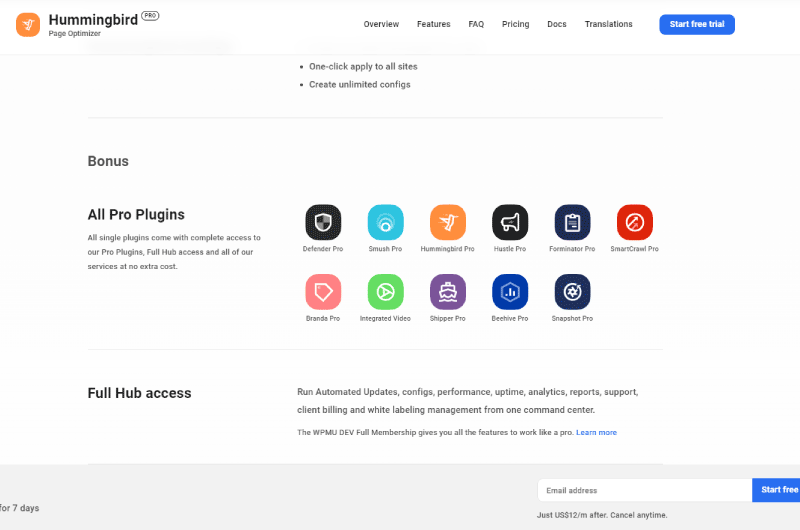The height and width of the screenshot is (530, 800).
Task: Select the SmartCrawl Pro red icon
Action: tap(634, 222)
